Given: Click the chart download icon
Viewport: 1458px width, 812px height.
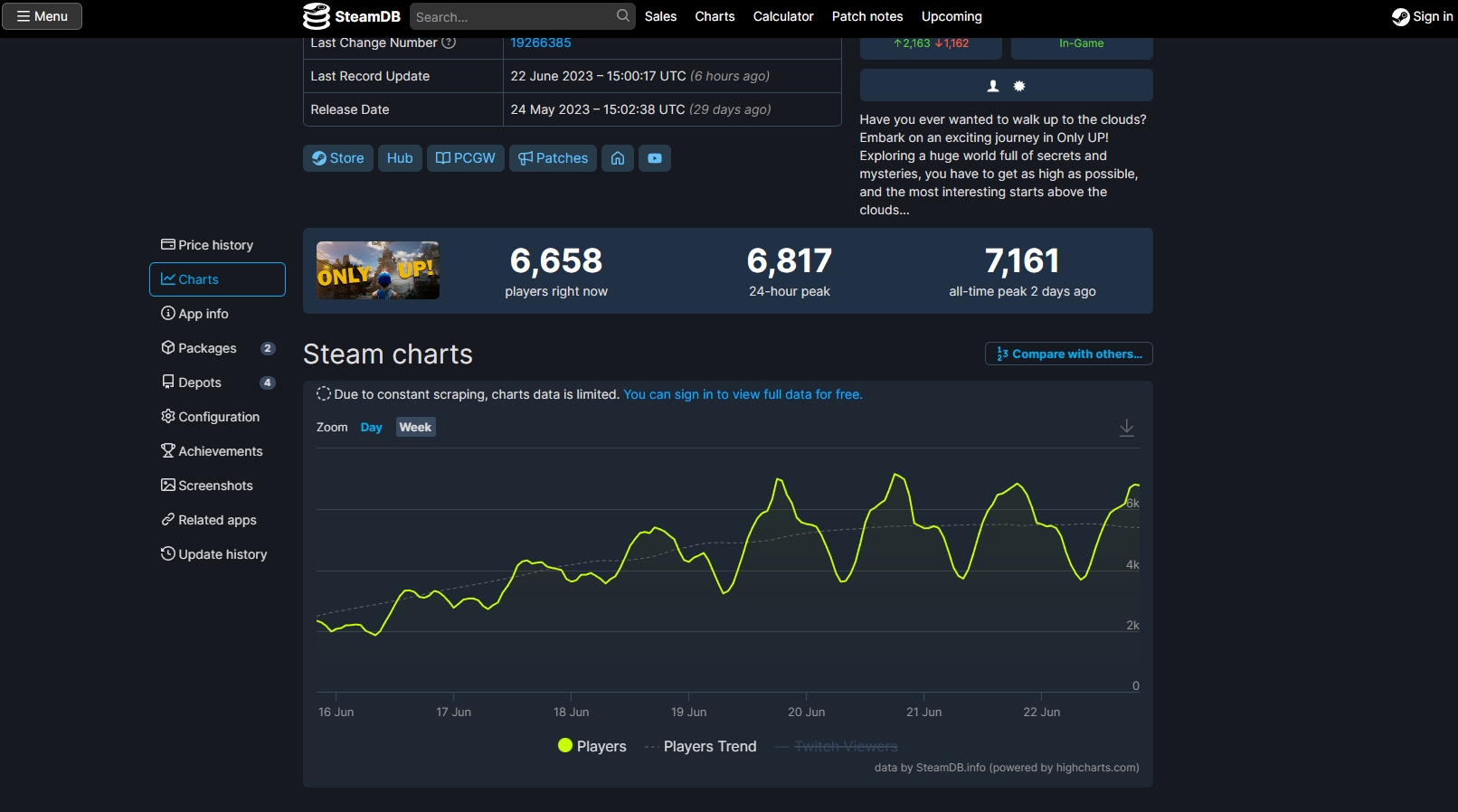Looking at the screenshot, I should pos(1127,427).
